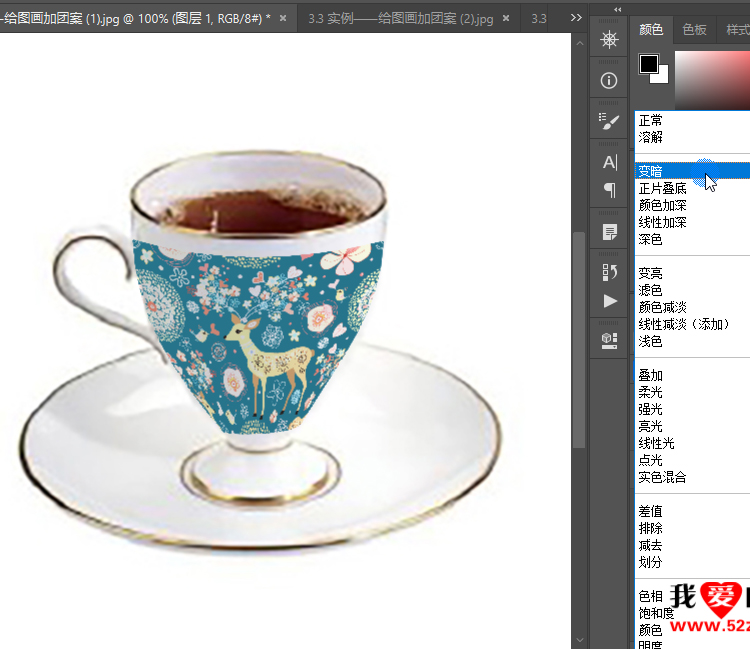The image size is (750, 649).
Task: Choose 点光 blend mode
Action: click(692, 460)
